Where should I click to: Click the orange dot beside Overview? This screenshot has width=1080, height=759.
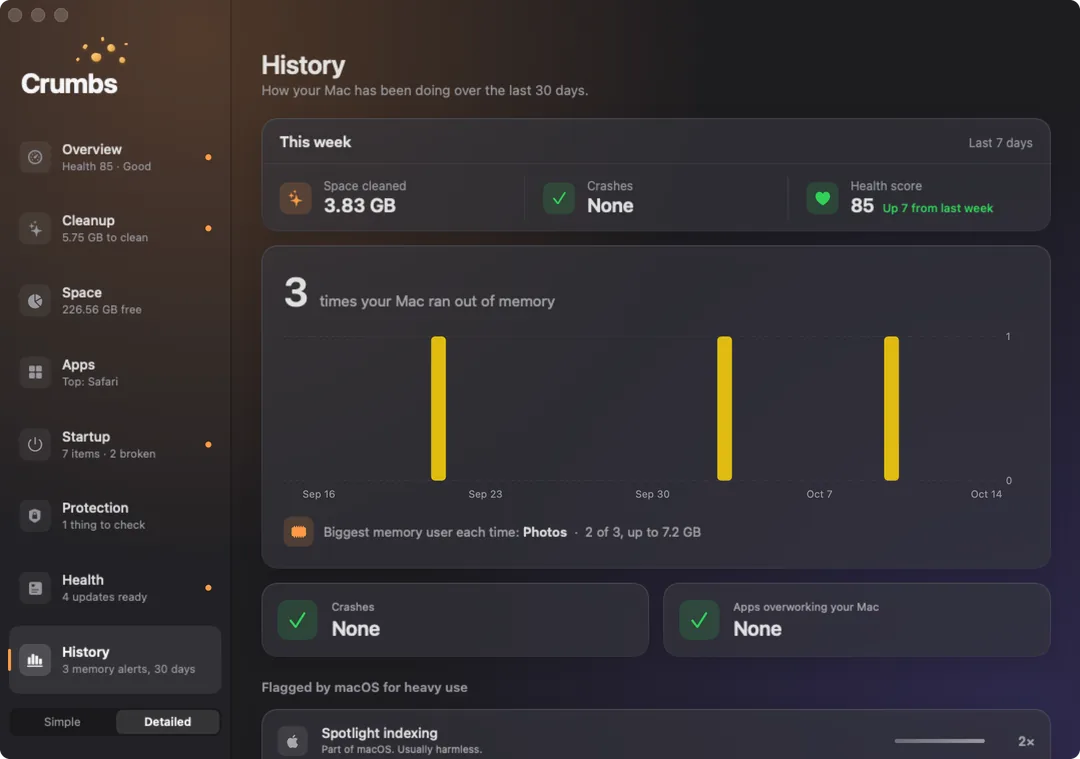pyautogui.click(x=208, y=157)
